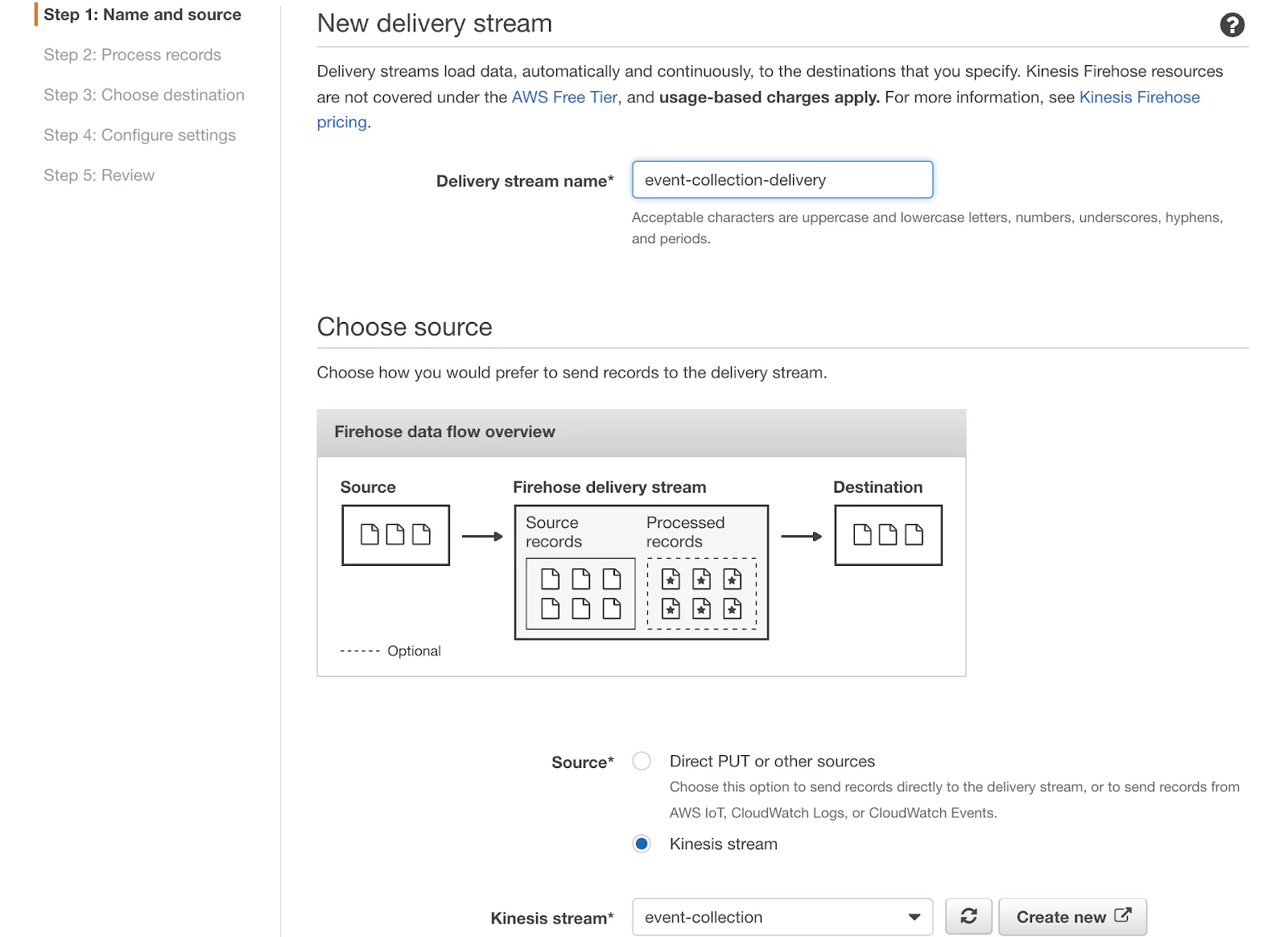Viewport: 1288px width, 937px height.
Task: Click the Processed records starred documents icon
Action: (701, 593)
